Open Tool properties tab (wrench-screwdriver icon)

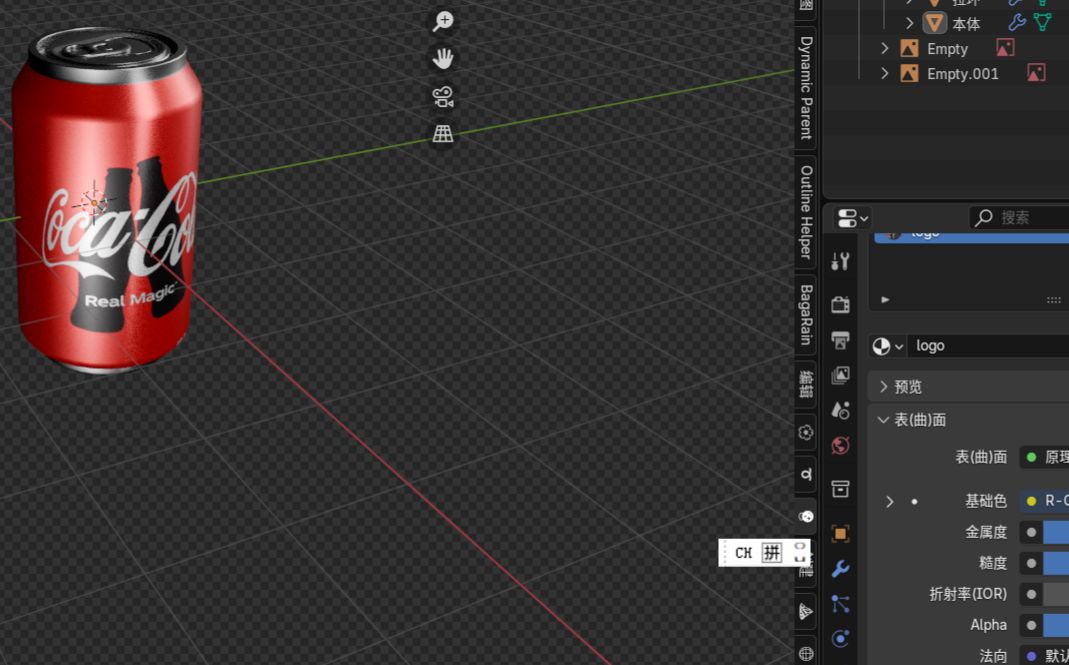point(840,261)
